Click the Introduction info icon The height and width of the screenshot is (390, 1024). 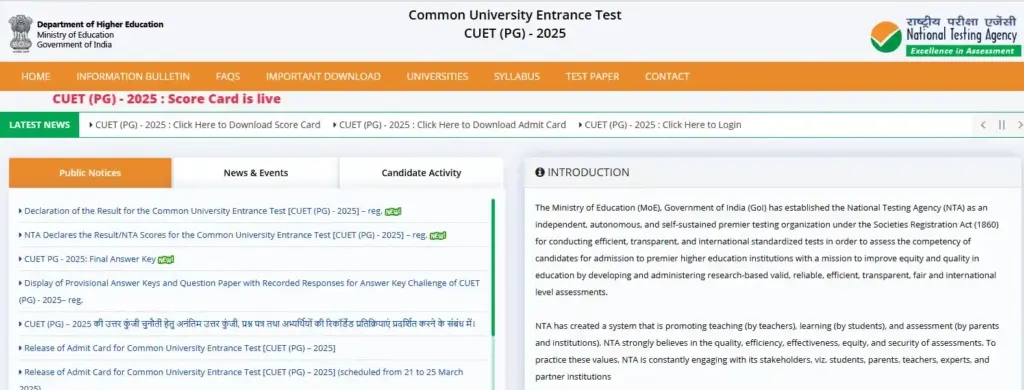(x=539, y=172)
